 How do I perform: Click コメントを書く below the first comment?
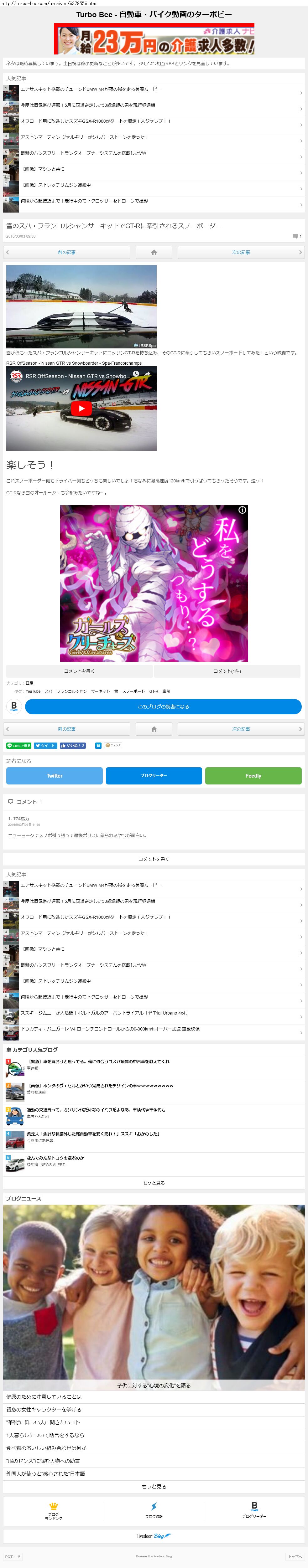point(154,859)
